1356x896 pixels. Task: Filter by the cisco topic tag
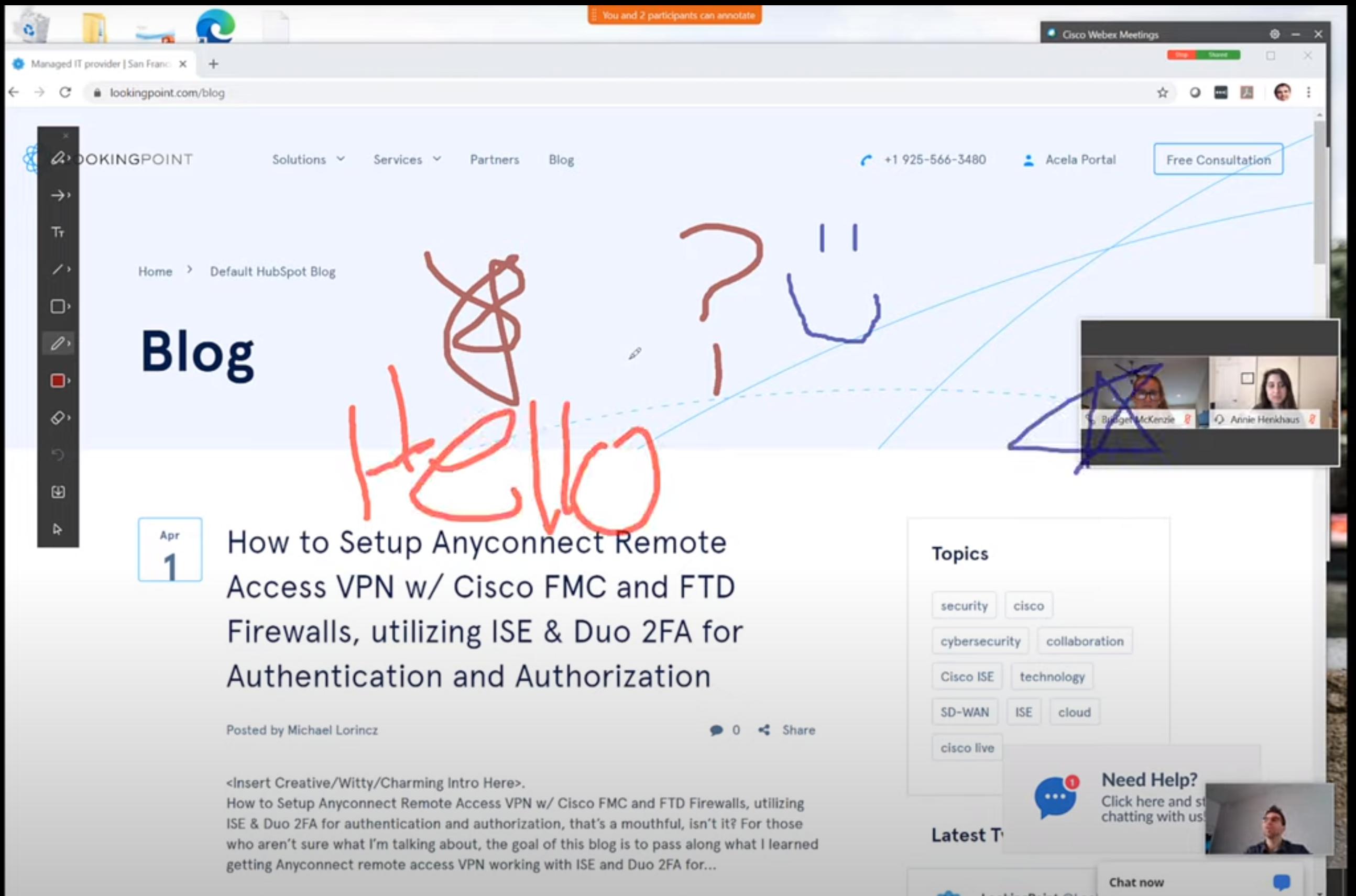(x=1029, y=605)
